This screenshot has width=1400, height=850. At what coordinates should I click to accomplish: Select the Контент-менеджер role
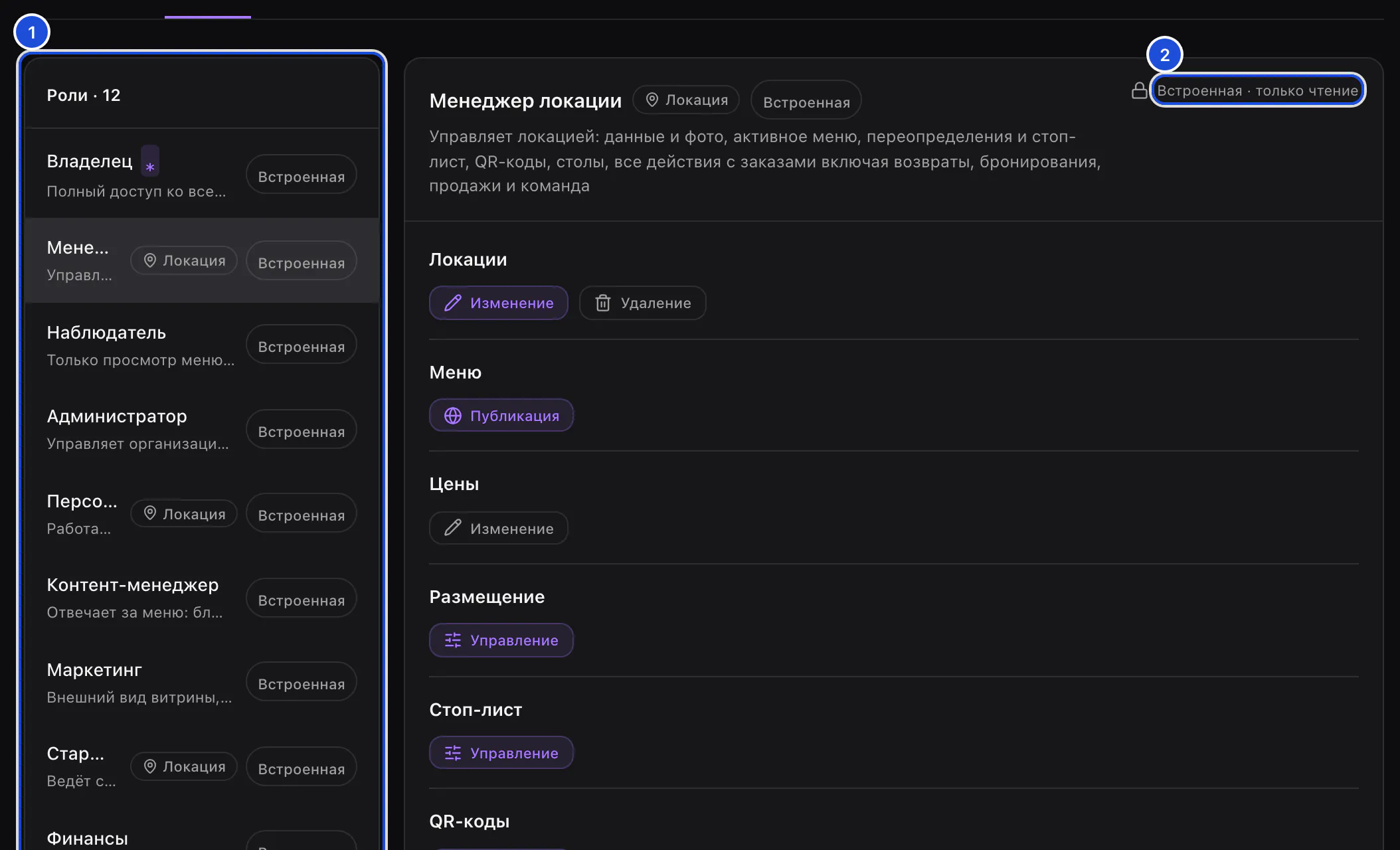pos(202,598)
